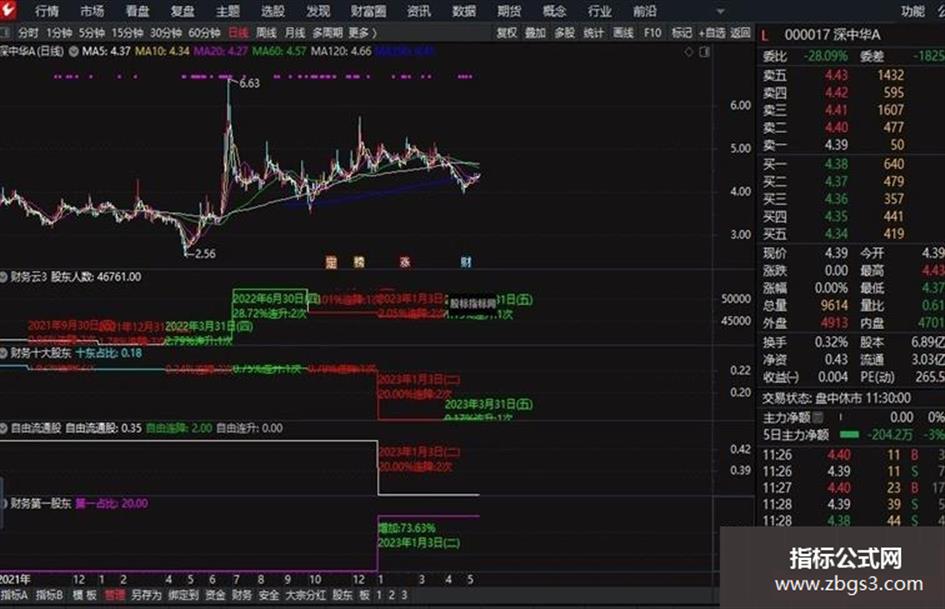Image resolution: width=945 pixels, height=609 pixels.
Task: Click the 多股 multi-stock button
Action: pos(565,33)
